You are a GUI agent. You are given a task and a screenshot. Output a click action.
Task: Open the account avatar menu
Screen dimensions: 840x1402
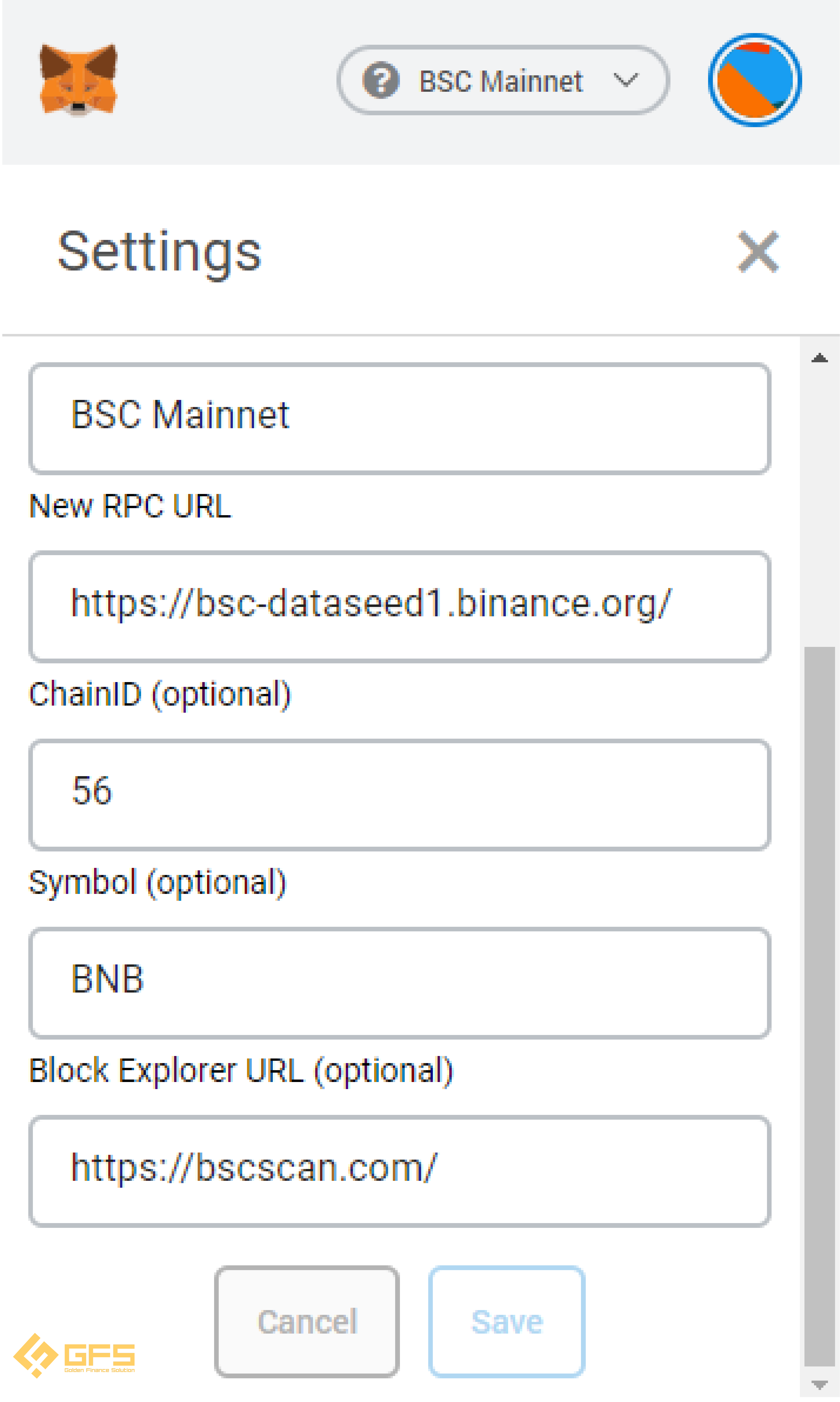pos(755,80)
